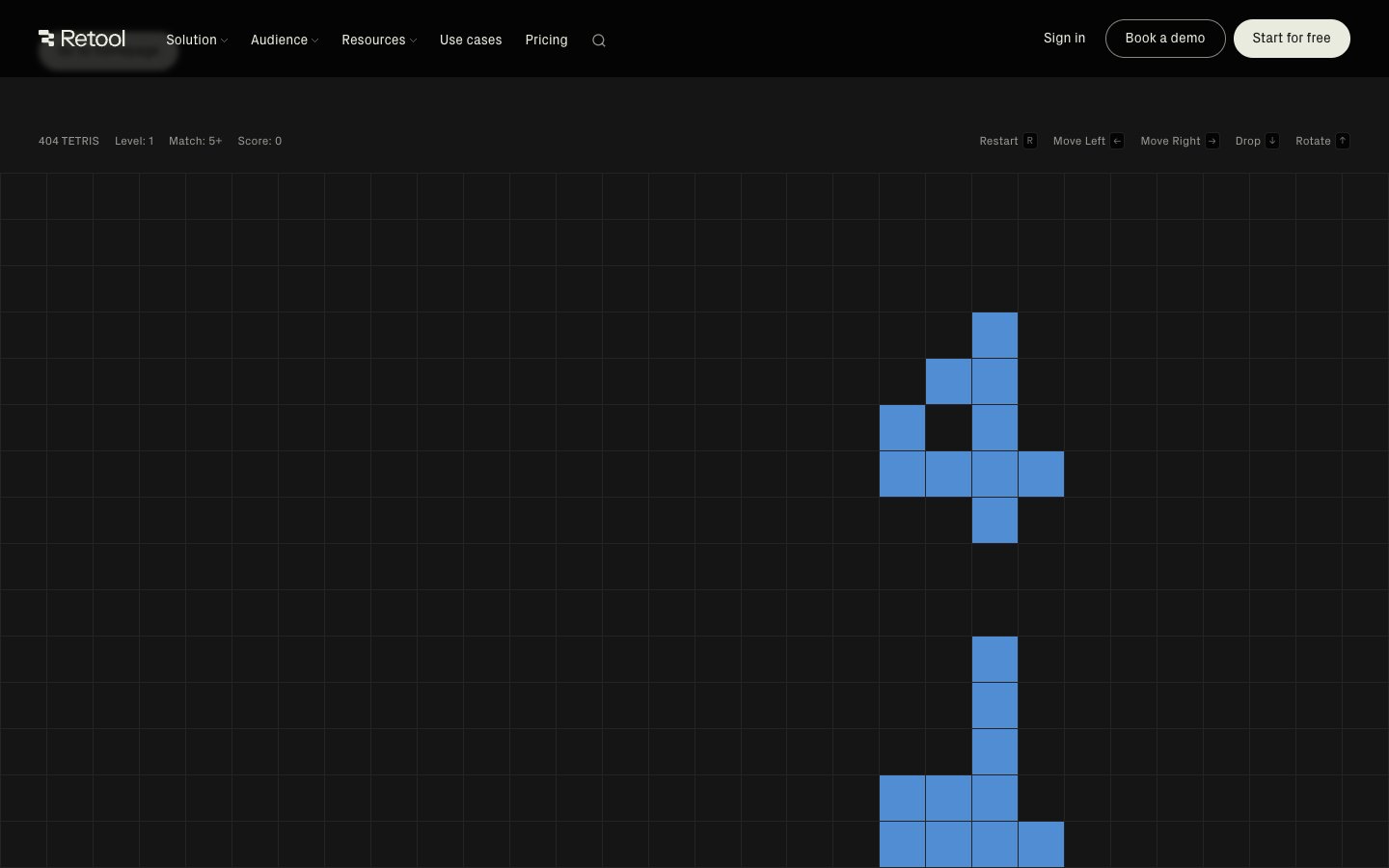Click the Rotate label text
This screenshot has height=868, width=1389.
(x=1313, y=141)
